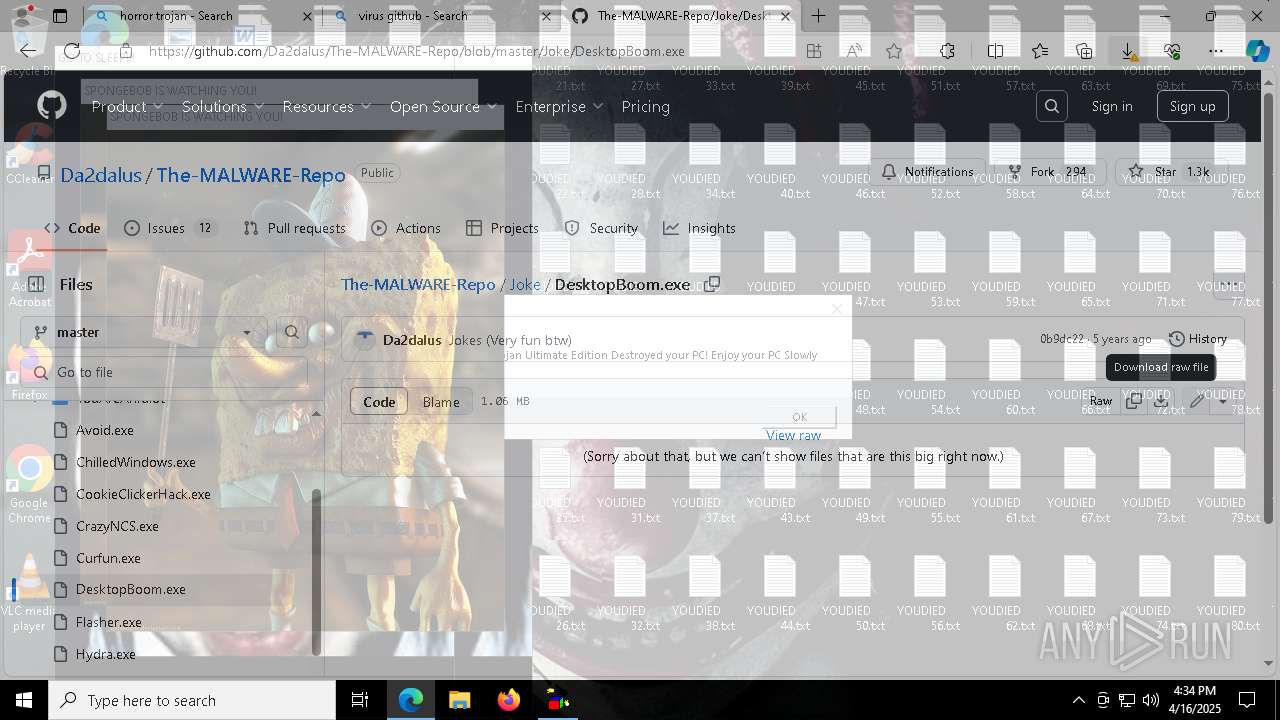Open the browser extensions puzzle icon

click(x=947, y=51)
